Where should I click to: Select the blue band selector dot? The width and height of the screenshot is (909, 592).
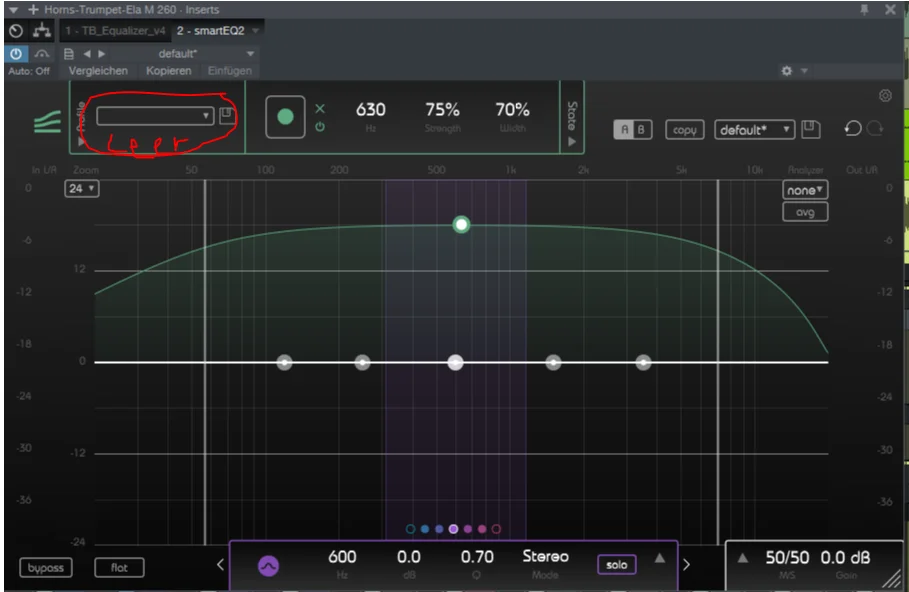(x=425, y=529)
